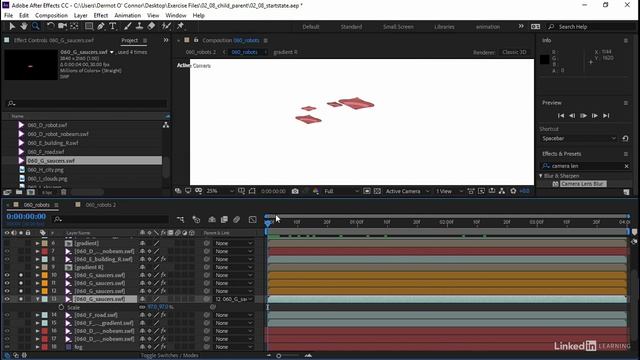This screenshot has height=360, width=640.
Task: Select the Rotation tool
Action: tap(50, 26)
